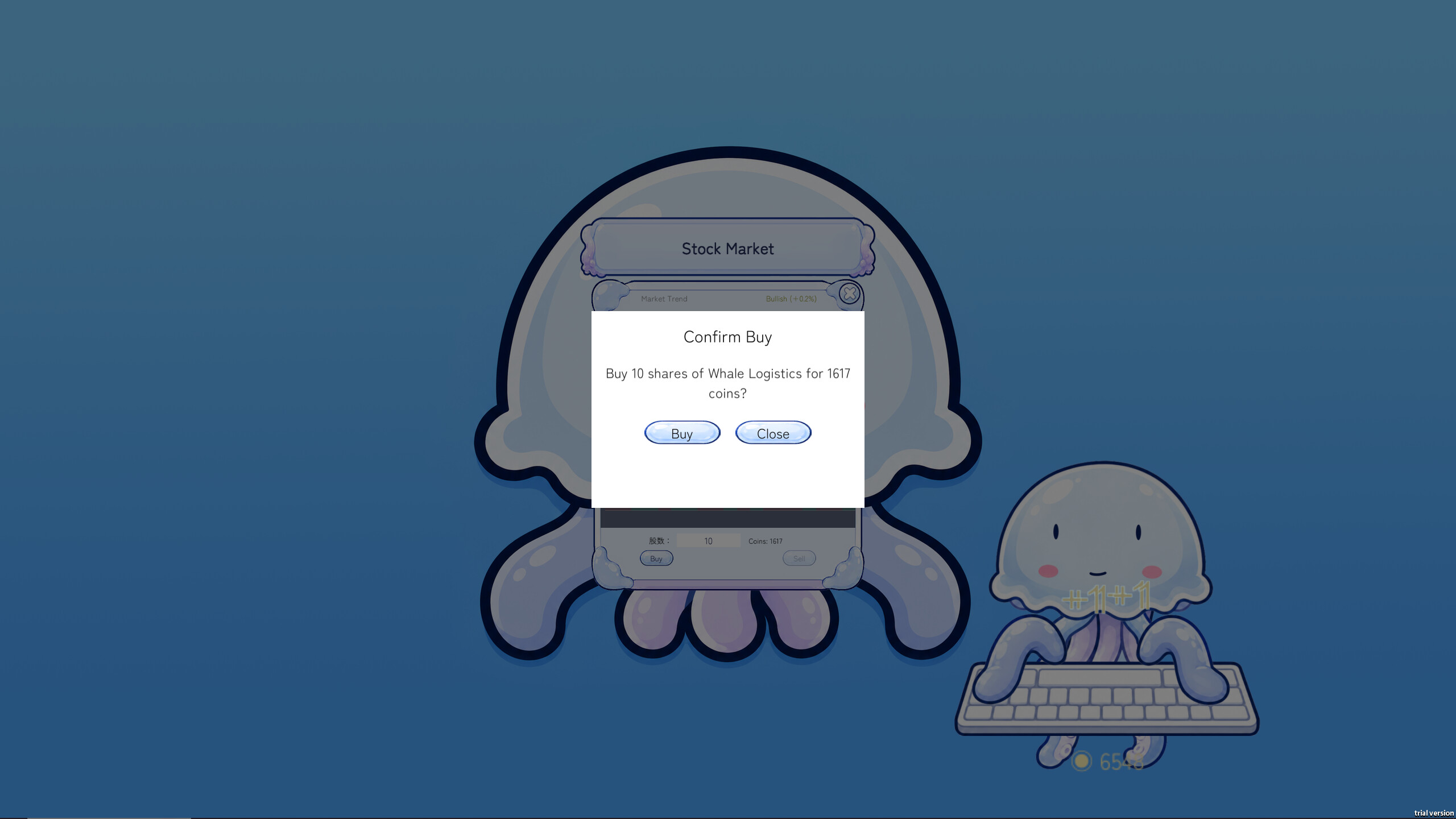Dismiss the Confirm Buy dialog via Close
Viewport: 1456px width, 819px height.
pos(773,433)
